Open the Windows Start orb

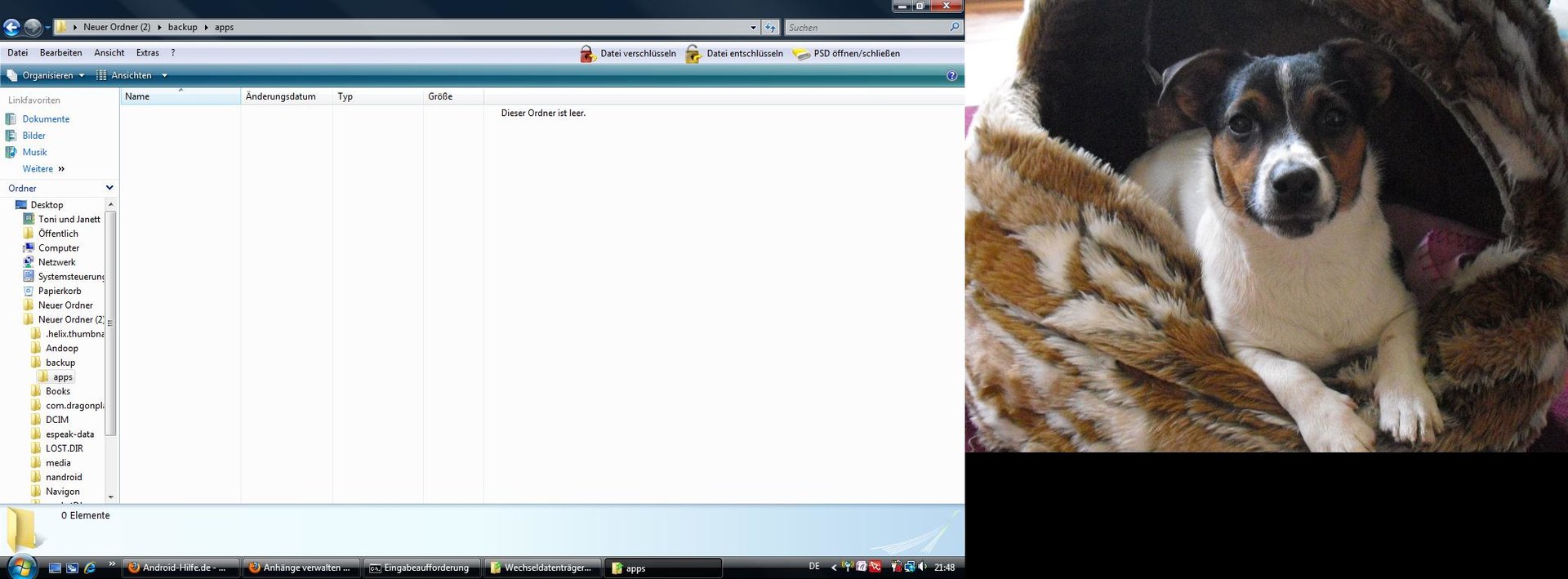click(21, 566)
